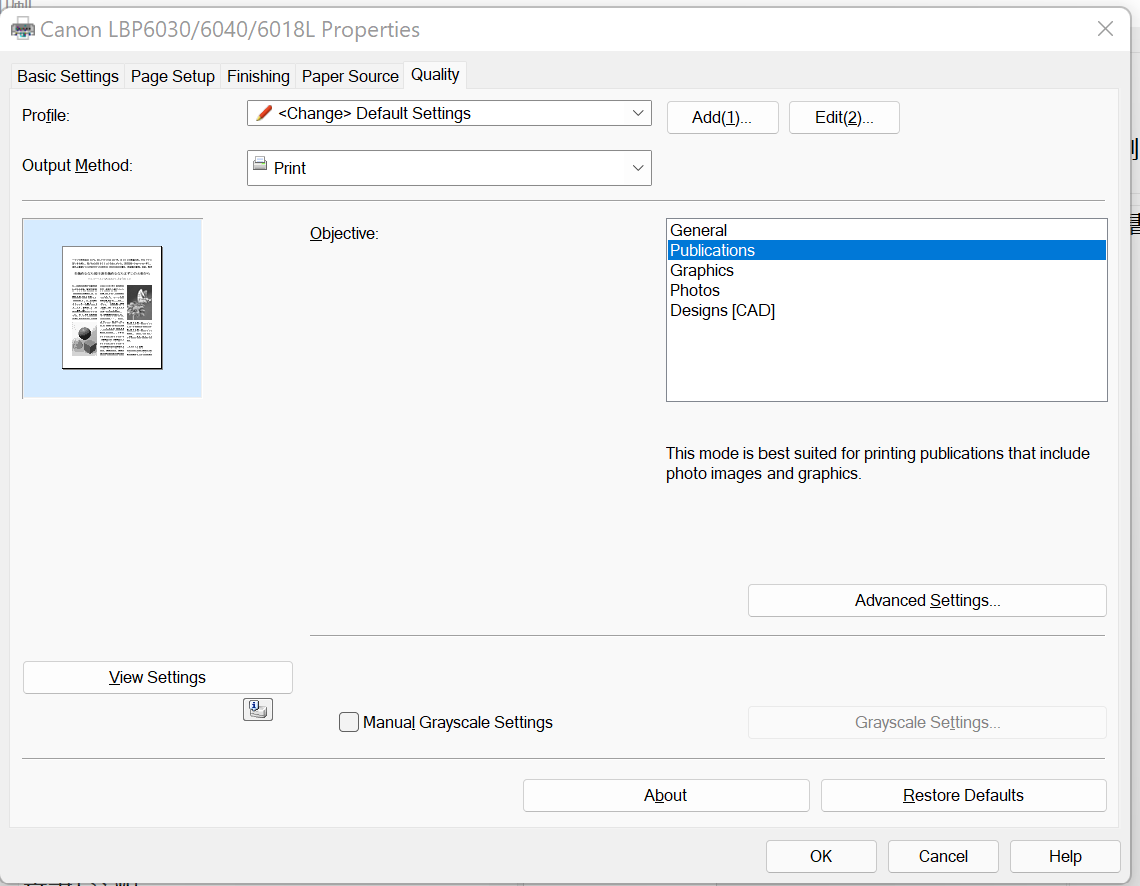Expand the Profile dropdown
This screenshot has width=1140, height=886.
pyautogui.click(x=449, y=114)
